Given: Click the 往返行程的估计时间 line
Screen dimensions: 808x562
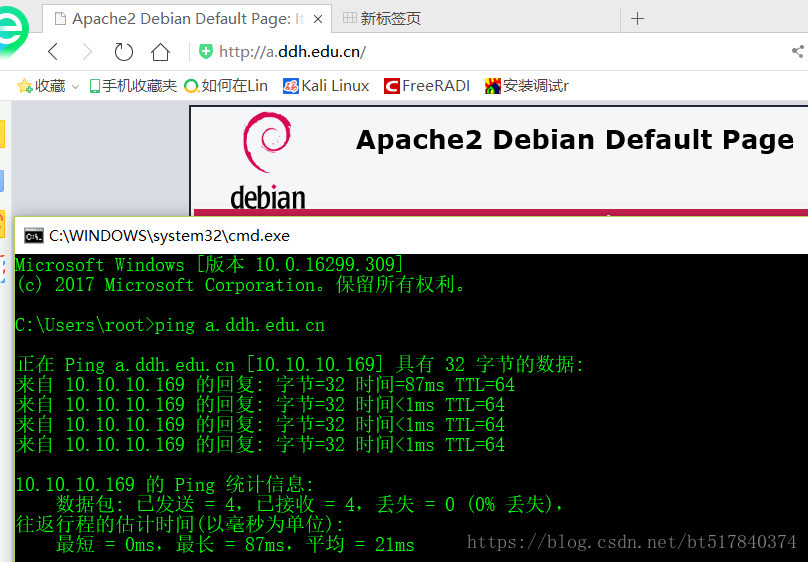Looking at the screenshot, I should (180, 524).
